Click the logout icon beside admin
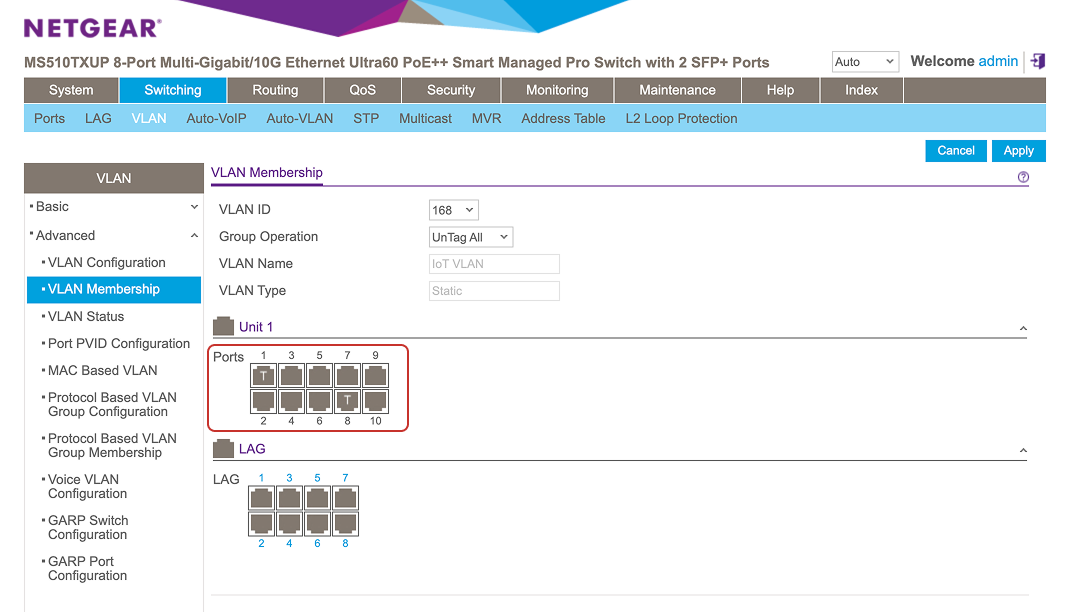 coord(1038,61)
